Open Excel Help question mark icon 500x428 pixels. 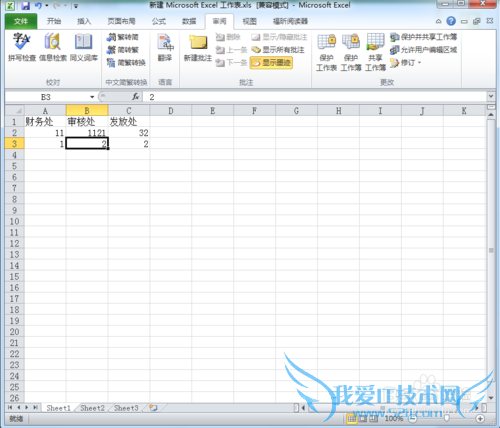coord(451,21)
